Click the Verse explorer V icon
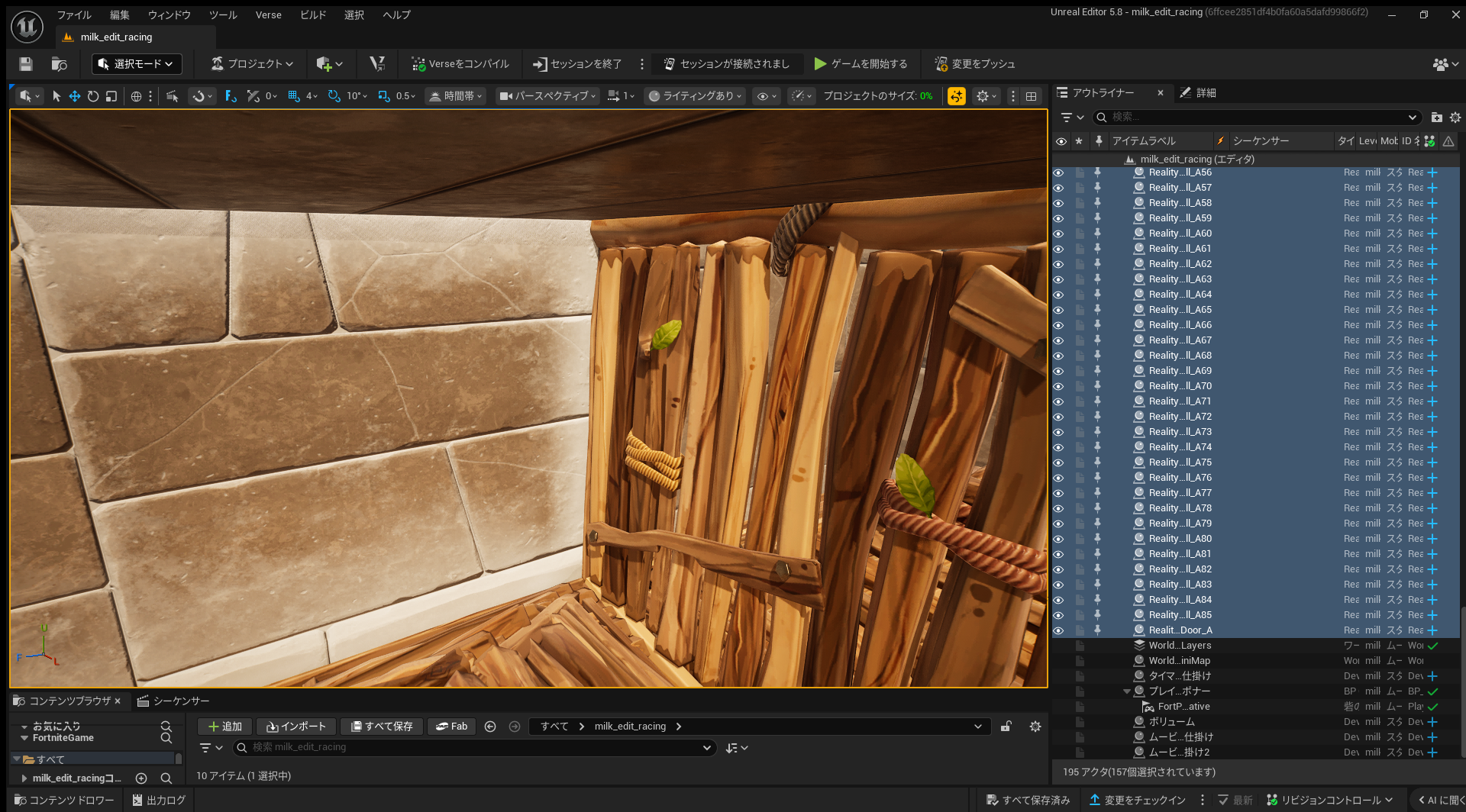Image resolution: width=1466 pixels, height=812 pixels. click(377, 64)
